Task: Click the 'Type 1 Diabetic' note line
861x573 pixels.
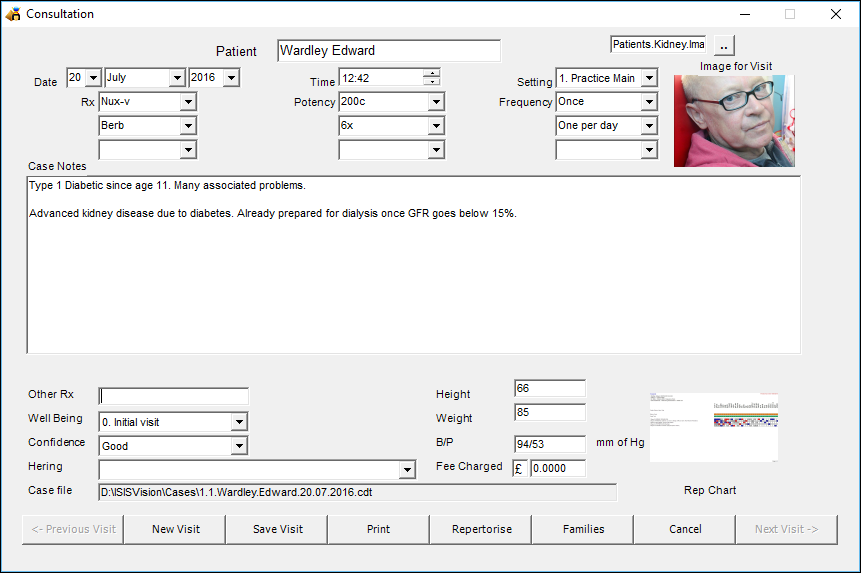Action: coord(167,186)
